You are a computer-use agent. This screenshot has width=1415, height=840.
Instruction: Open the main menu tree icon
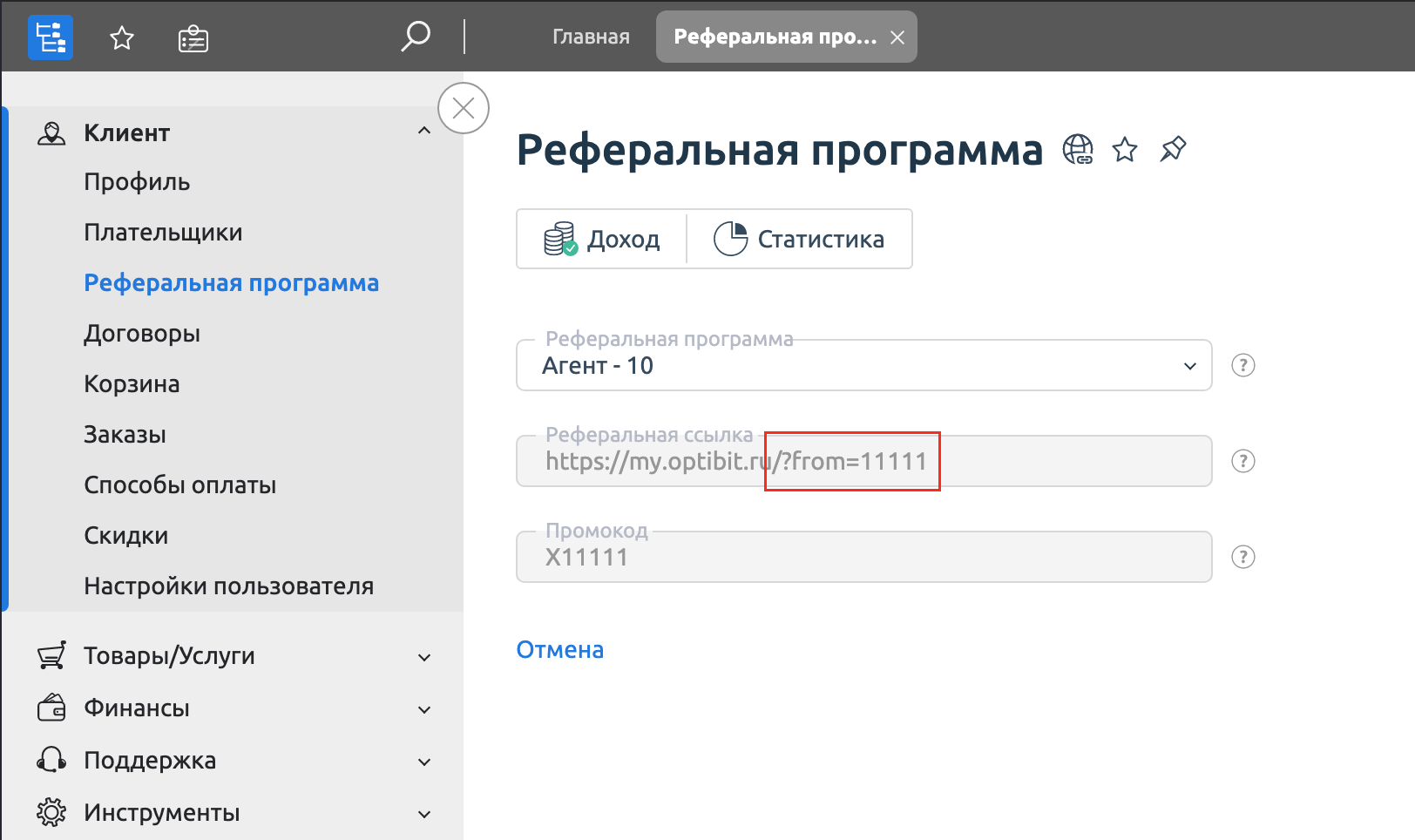point(51,37)
